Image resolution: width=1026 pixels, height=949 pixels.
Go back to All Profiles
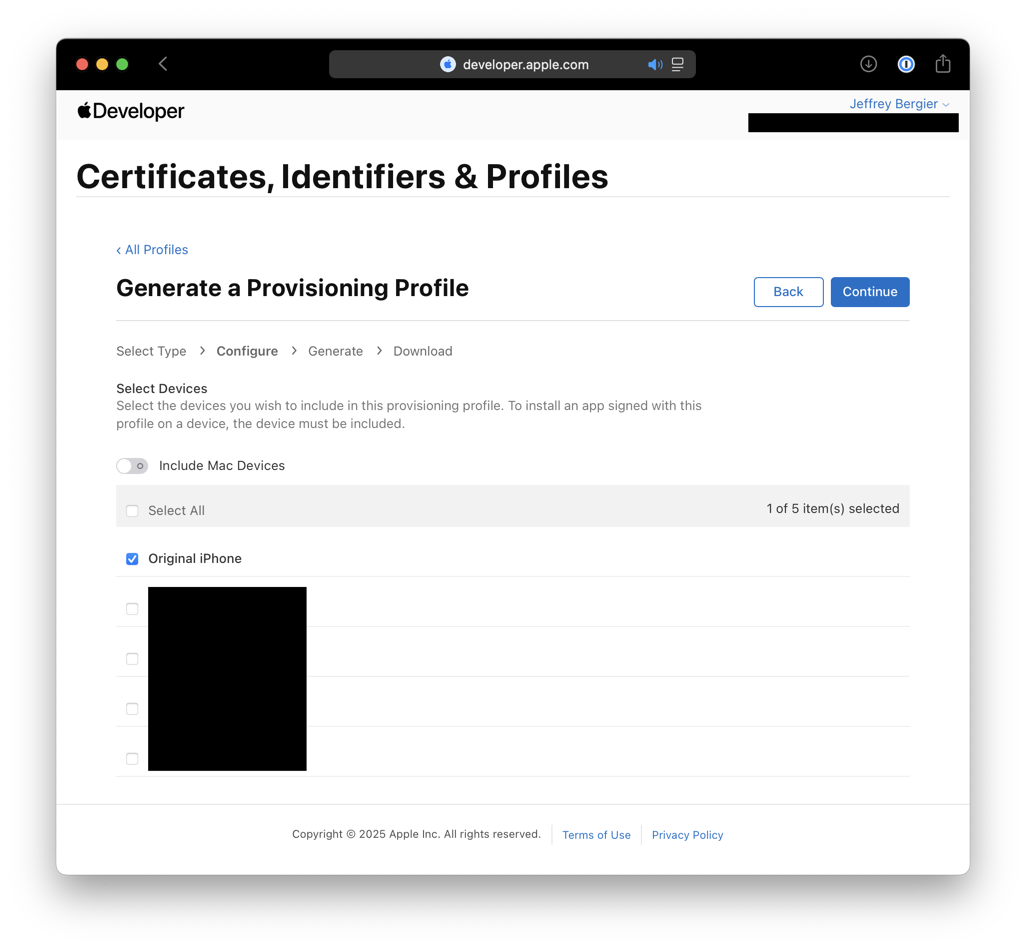pos(152,250)
